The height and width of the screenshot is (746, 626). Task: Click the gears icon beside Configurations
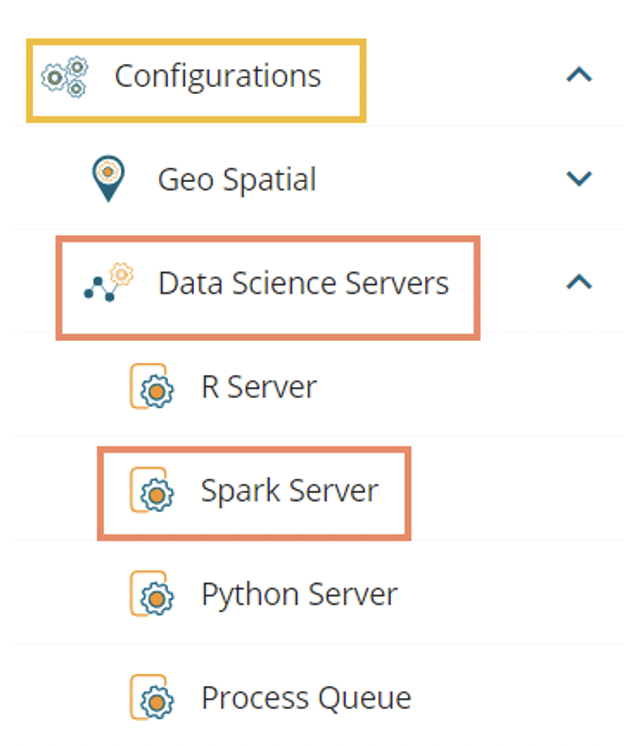[x=65, y=77]
